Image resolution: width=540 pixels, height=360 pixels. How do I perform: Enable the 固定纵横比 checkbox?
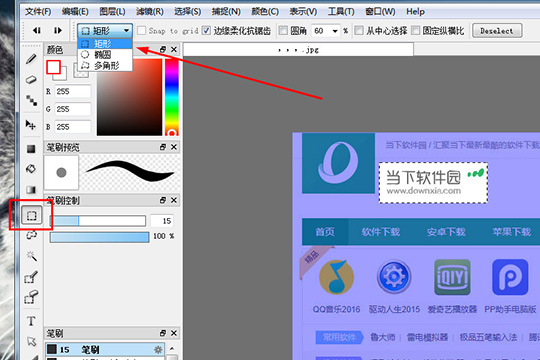(x=415, y=31)
